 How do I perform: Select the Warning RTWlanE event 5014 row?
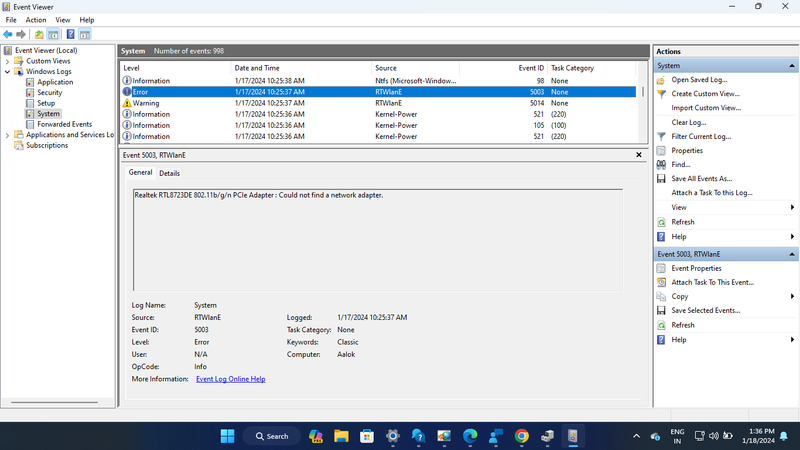pos(378,103)
